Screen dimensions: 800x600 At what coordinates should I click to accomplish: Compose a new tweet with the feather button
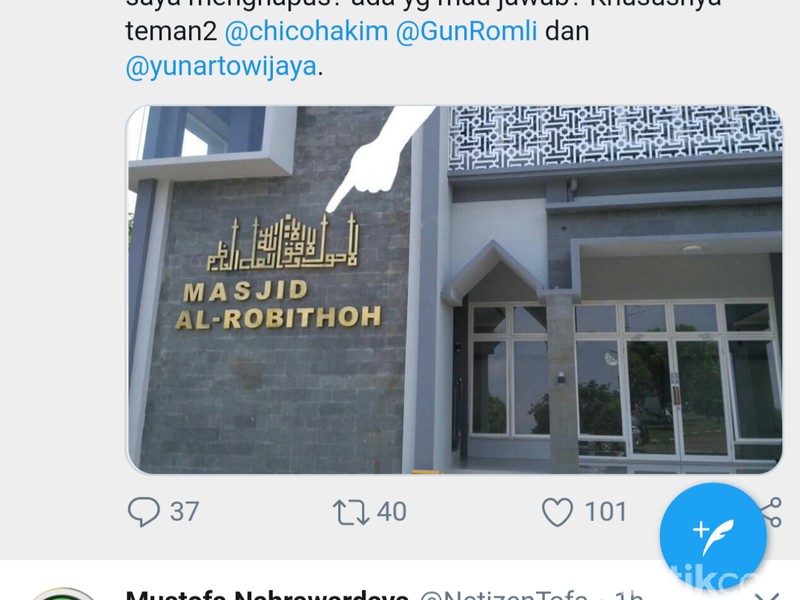click(713, 536)
